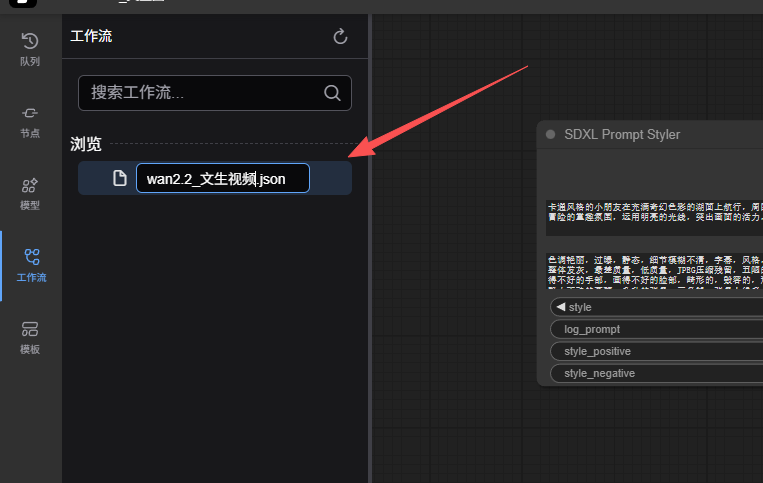Click the positive prompt text box in node
This screenshot has width=763, height=483.
tap(655, 216)
